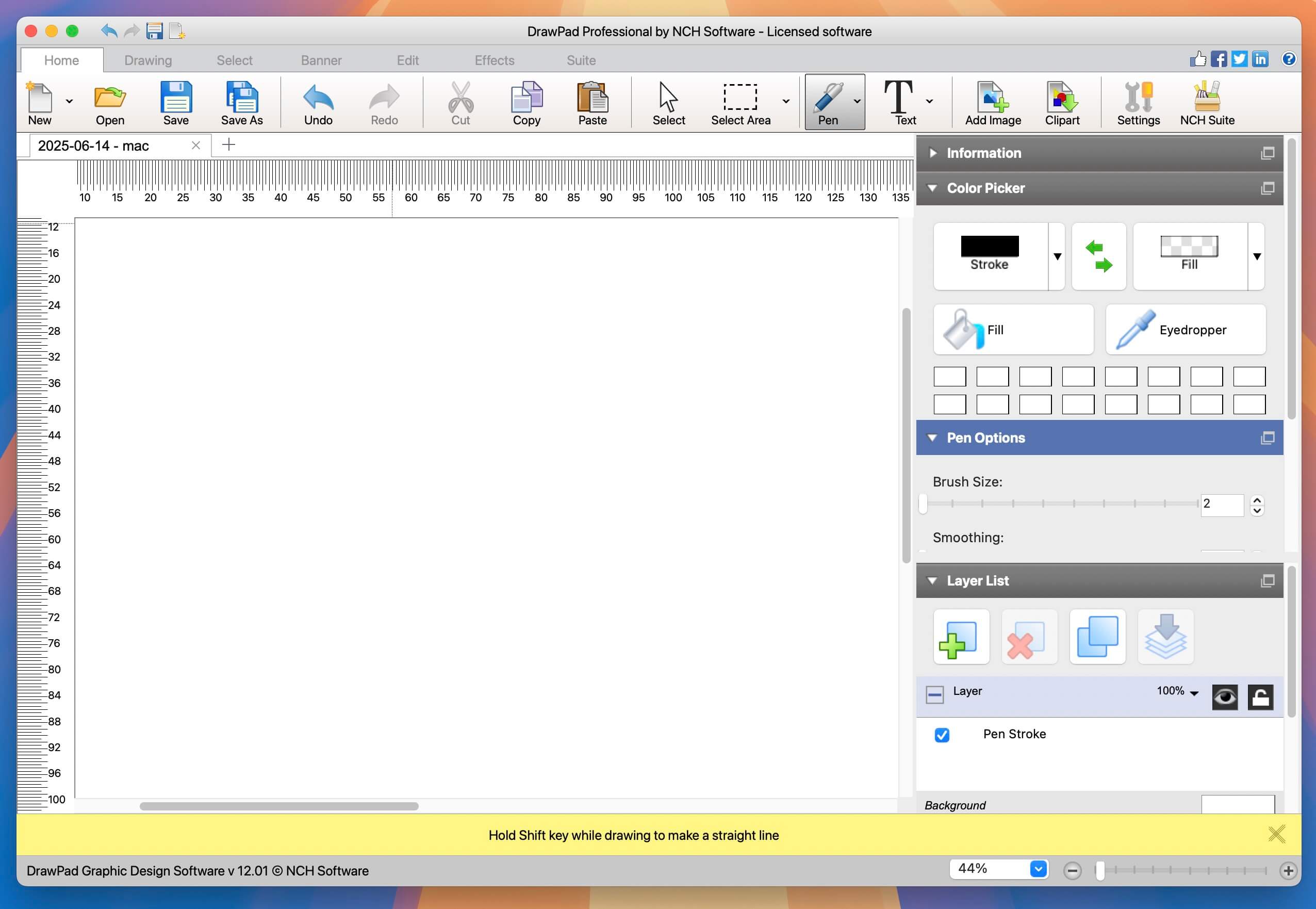Click the LinkedIn share icon
Viewport: 1316px width, 909px height.
click(x=1260, y=59)
